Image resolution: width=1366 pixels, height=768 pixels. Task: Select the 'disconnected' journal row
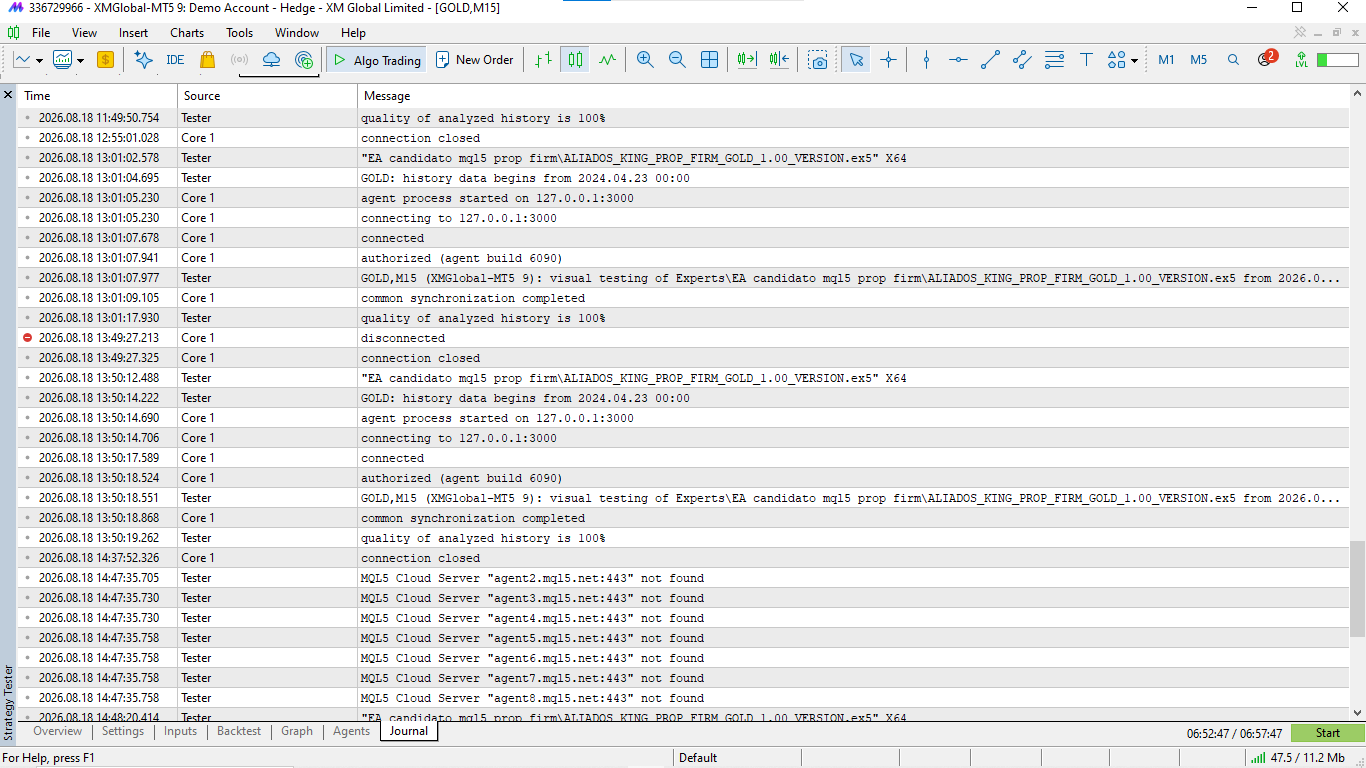tap(683, 338)
